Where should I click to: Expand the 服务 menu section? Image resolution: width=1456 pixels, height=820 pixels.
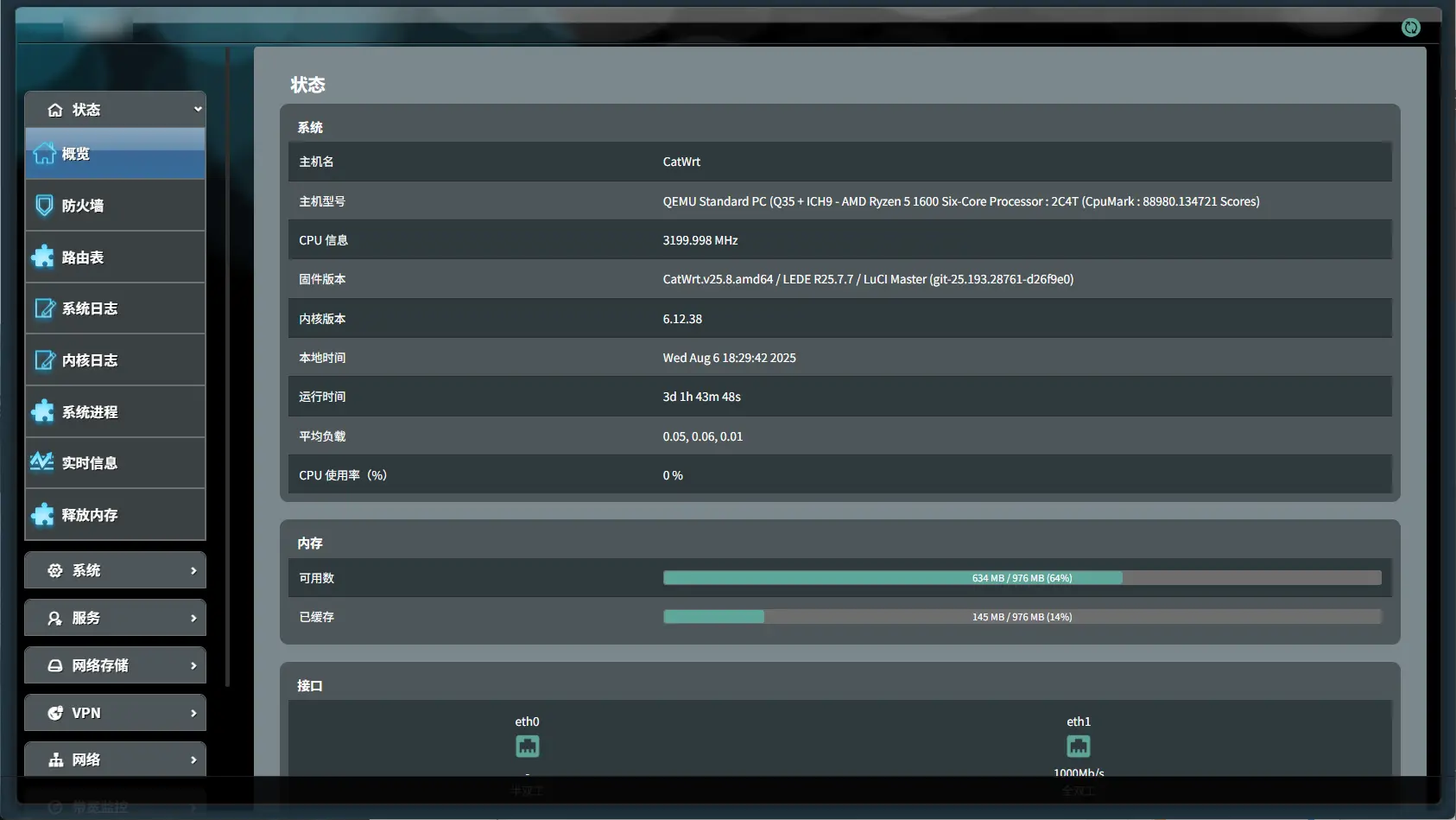click(115, 618)
